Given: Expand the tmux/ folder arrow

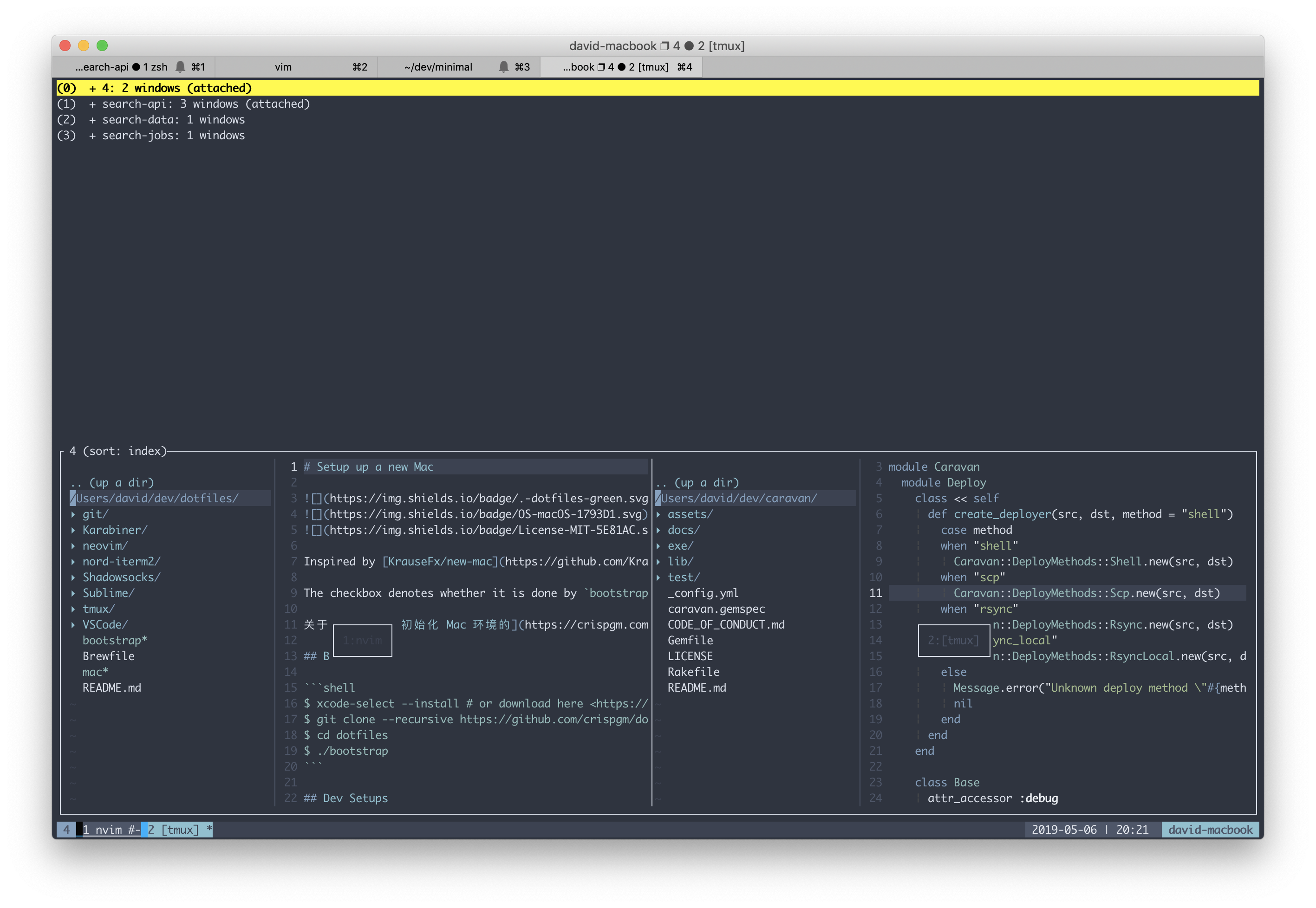Looking at the screenshot, I should tap(73, 610).
